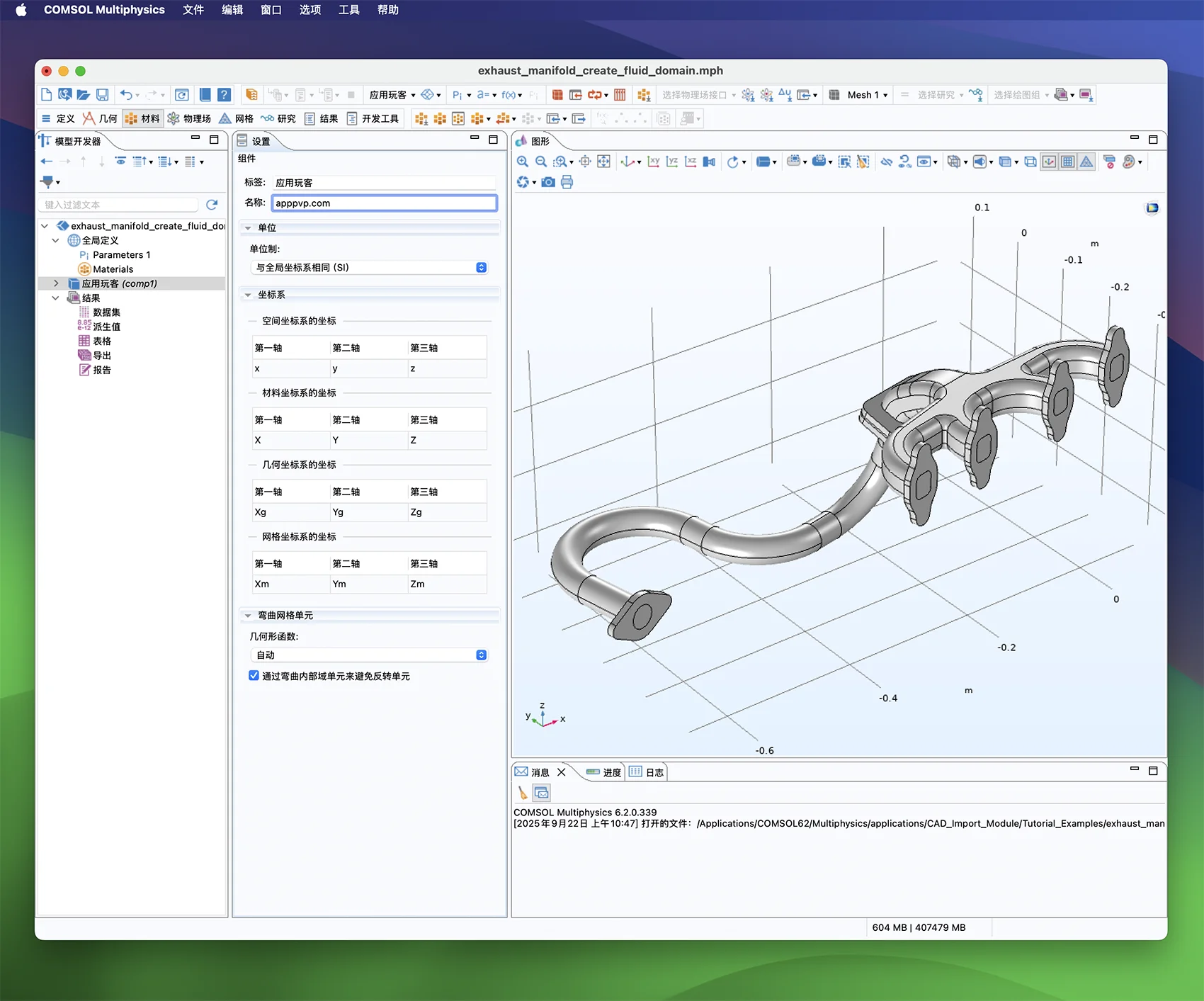The width and height of the screenshot is (1204, 1001).
Task: Create a new model file
Action: point(47,95)
